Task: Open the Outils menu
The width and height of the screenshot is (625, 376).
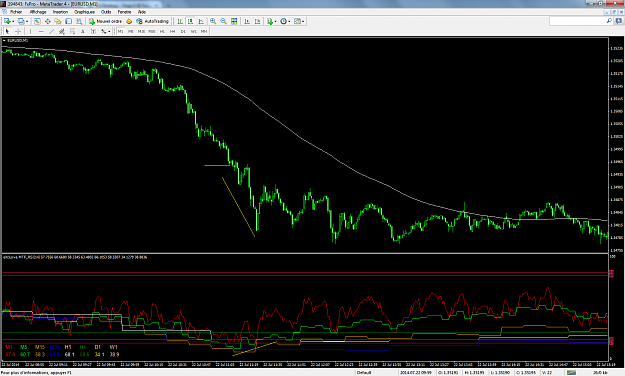Action: pos(106,12)
